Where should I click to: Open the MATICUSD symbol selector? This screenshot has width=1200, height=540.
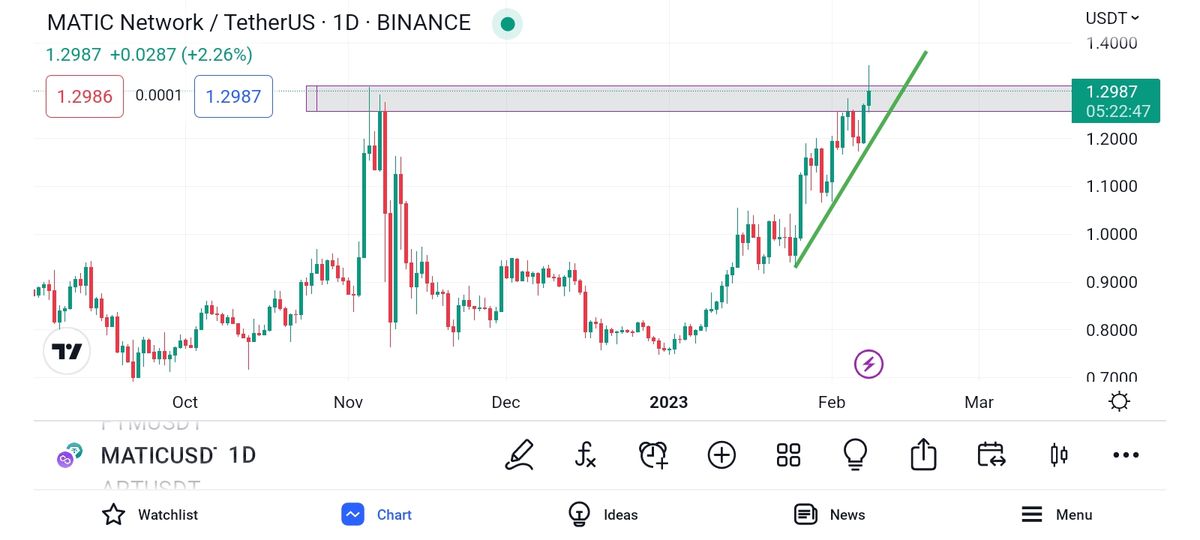click(x=158, y=456)
